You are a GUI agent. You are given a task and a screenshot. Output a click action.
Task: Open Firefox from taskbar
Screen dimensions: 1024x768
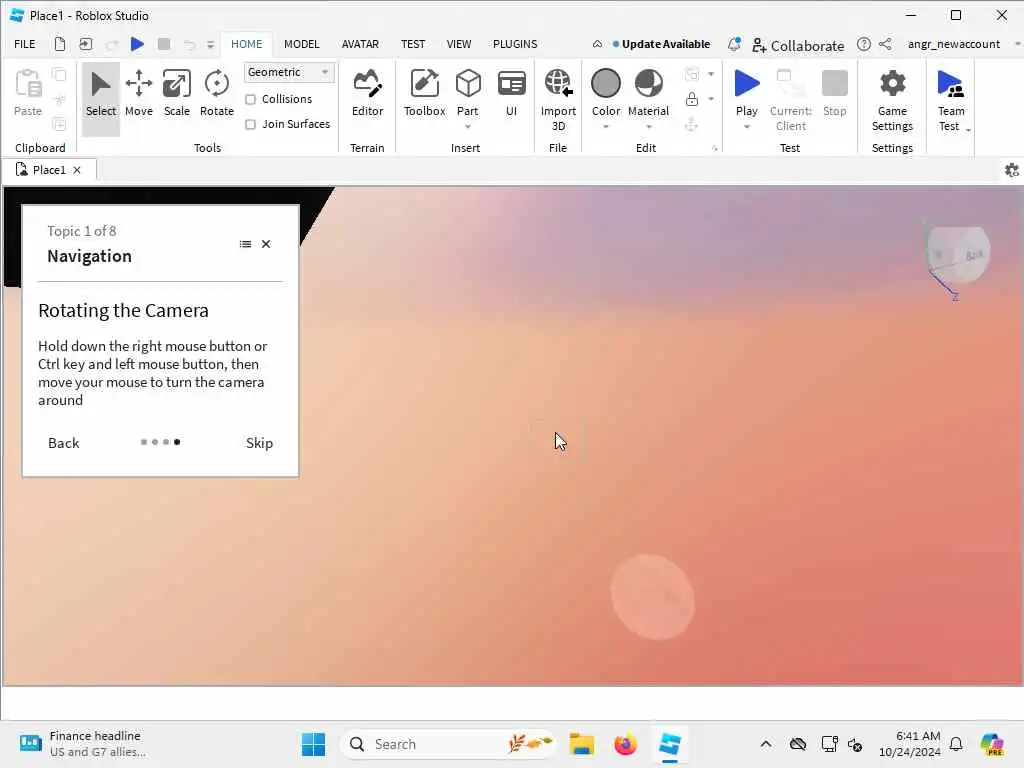click(x=625, y=744)
